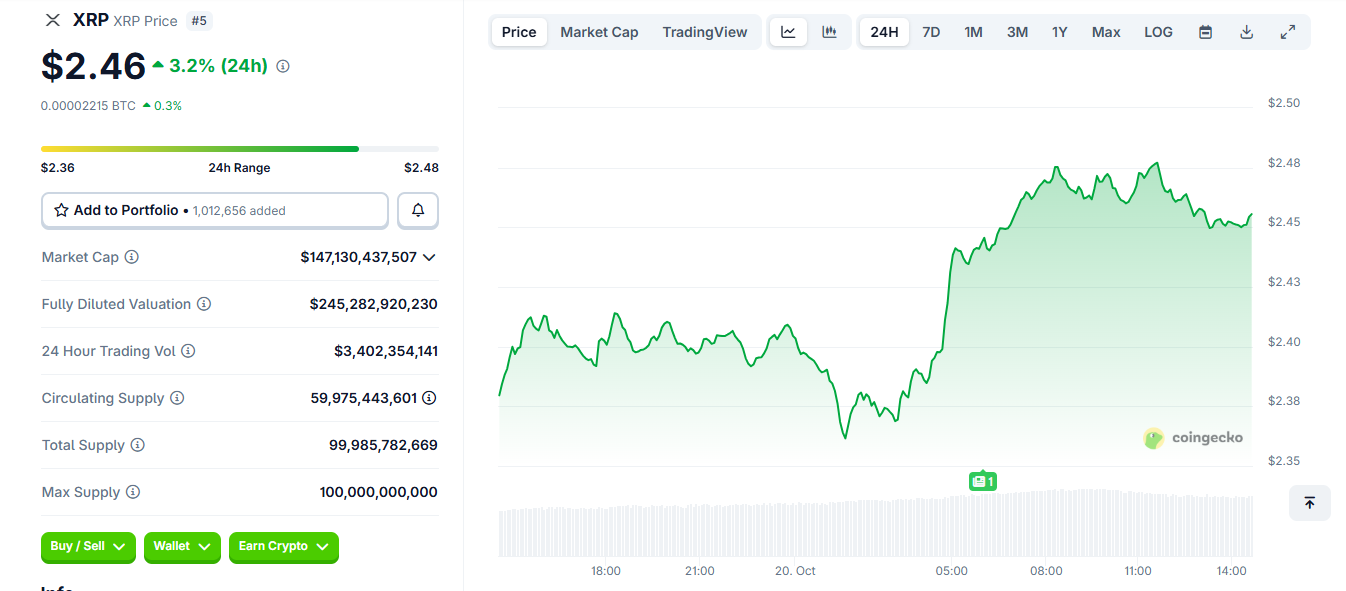Open the calendar date range picker
1346x591 pixels.
tap(1206, 32)
